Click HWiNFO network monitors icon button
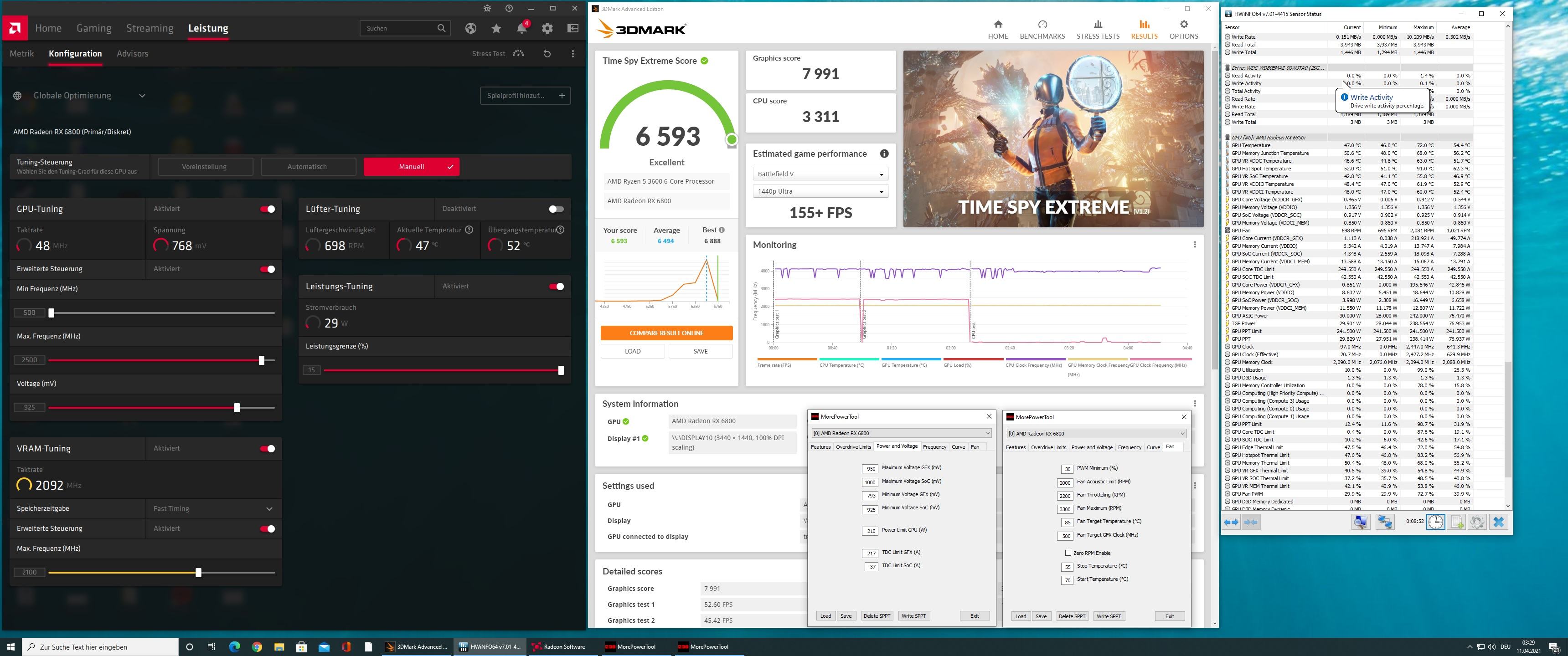 [x=1385, y=522]
